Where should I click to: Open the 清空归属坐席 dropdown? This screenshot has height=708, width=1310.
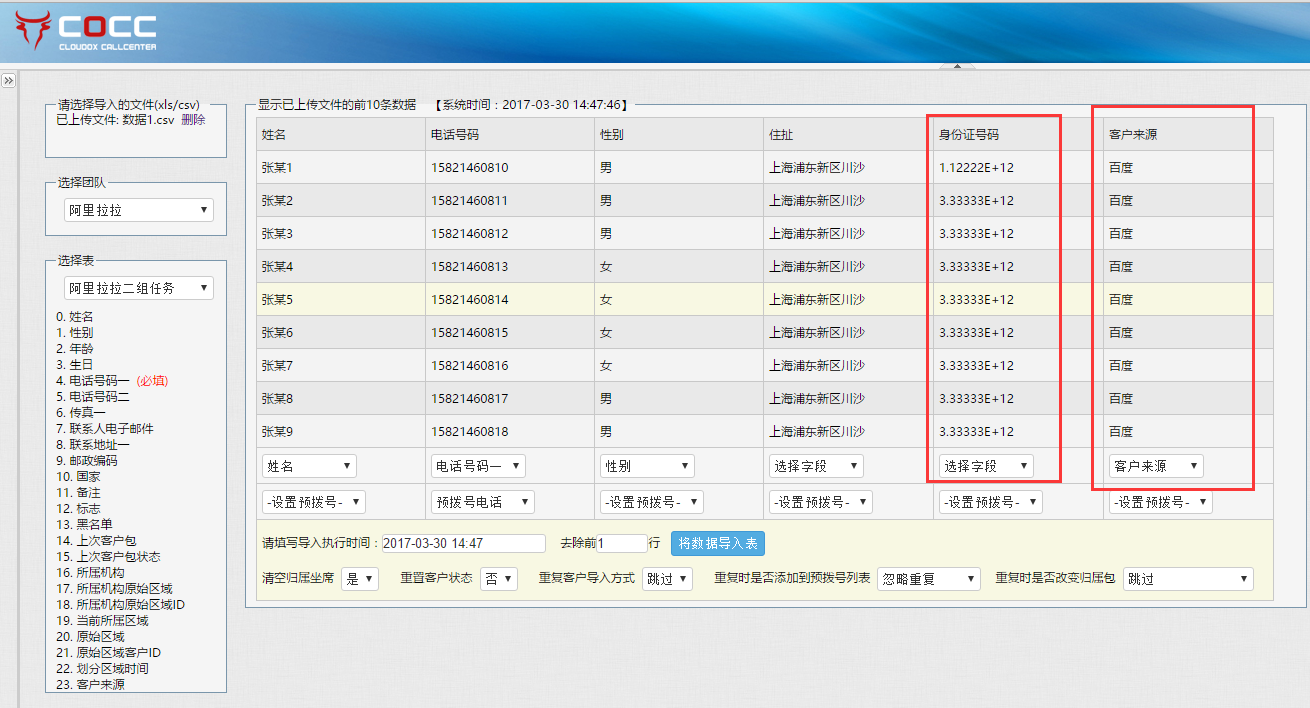(360, 579)
